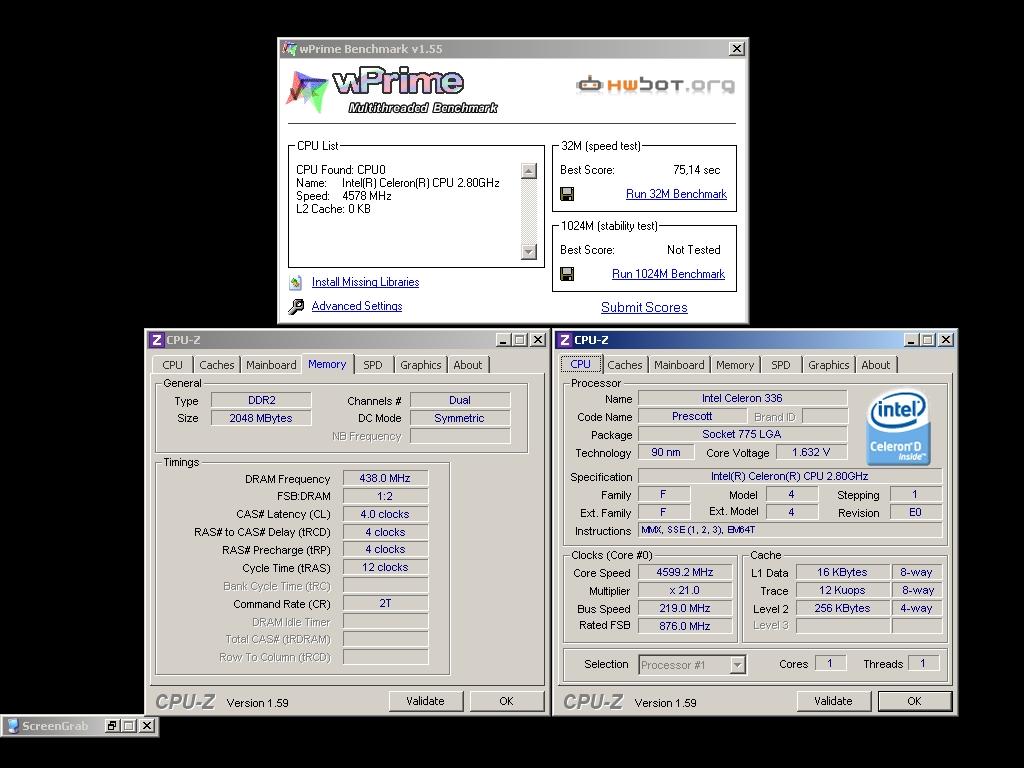1024x768 pixels.
Task: Click CPU List scrollbar up arrow
Action: pyautogui.click(x=529, y=171)
